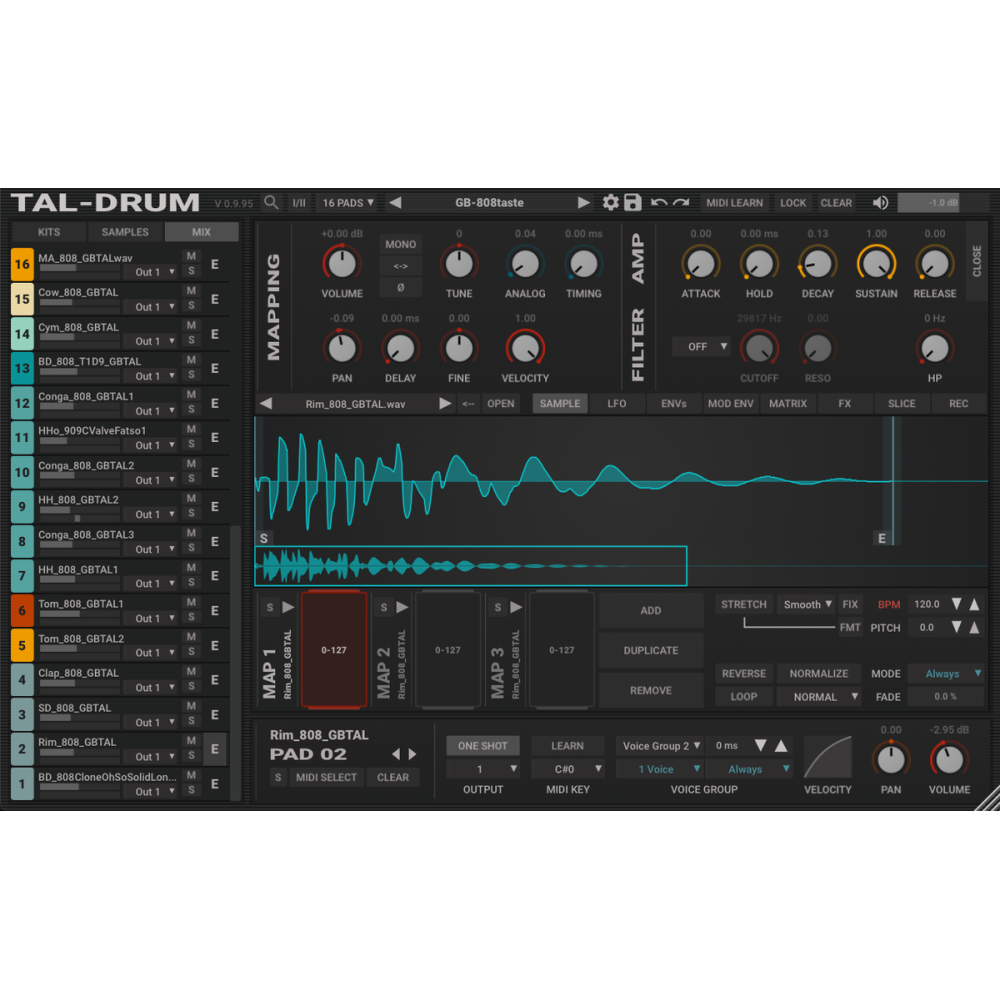Open the filter type dropdown showing OFF
This screenshot has width=1000, height=1000.
[x=701, y=346]
